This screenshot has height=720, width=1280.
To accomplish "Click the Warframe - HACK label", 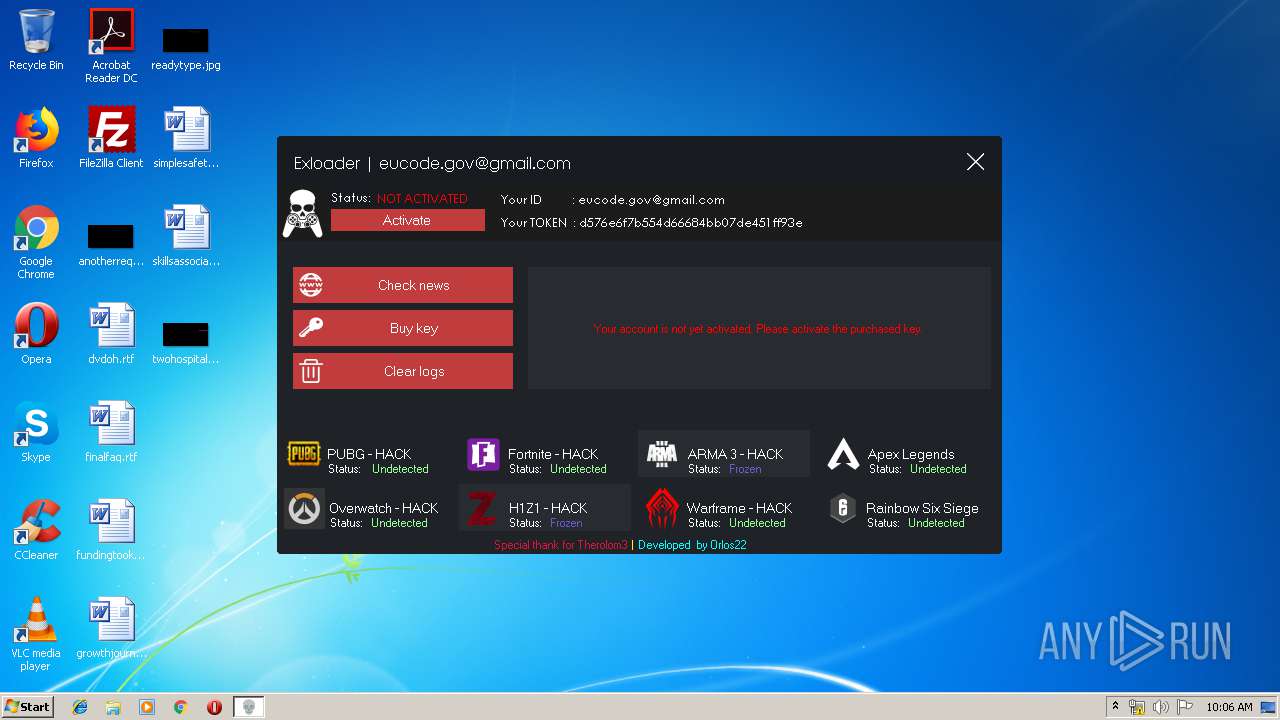I will [x=739, y=508].
